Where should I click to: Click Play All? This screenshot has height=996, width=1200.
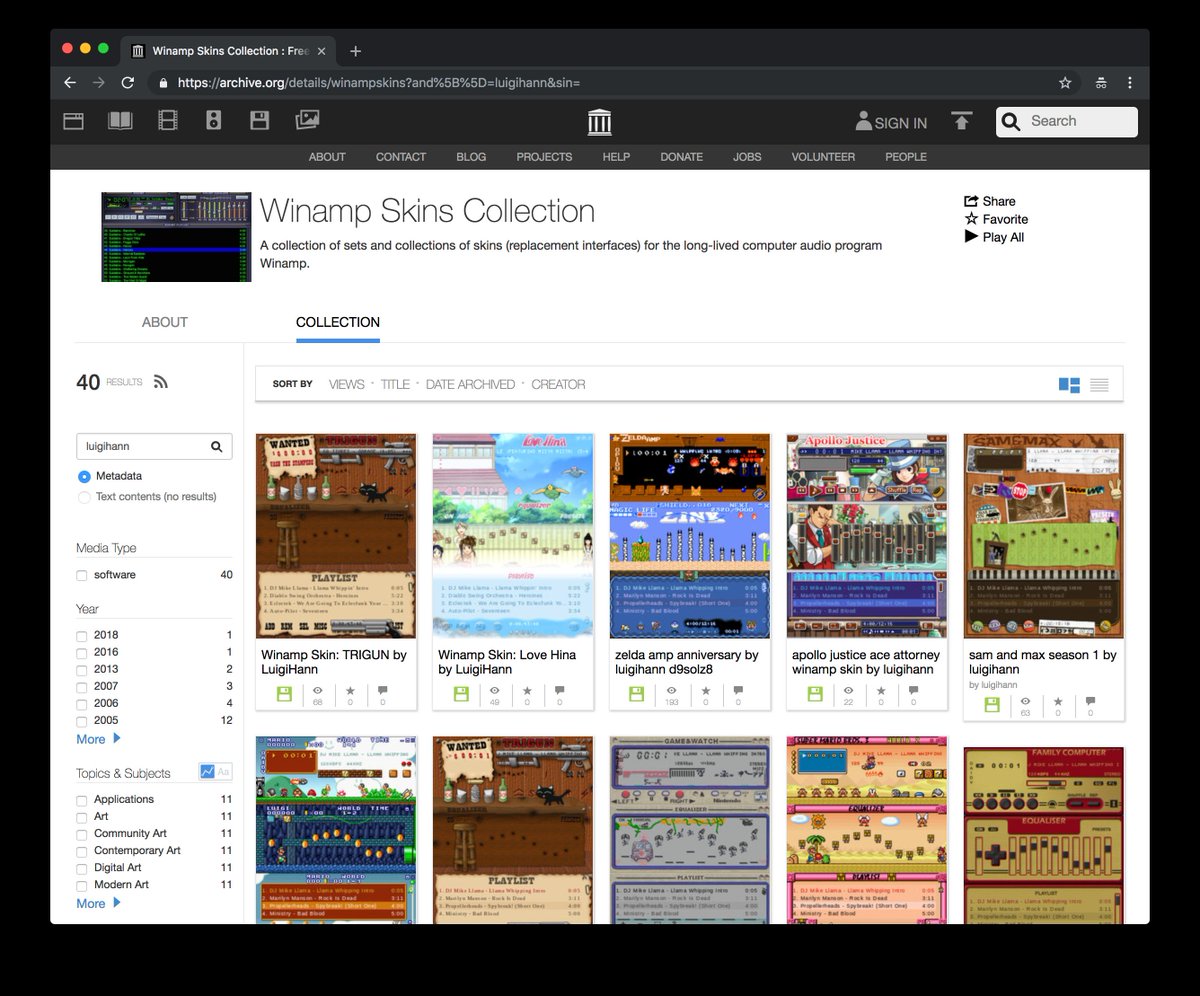point(994,237)
